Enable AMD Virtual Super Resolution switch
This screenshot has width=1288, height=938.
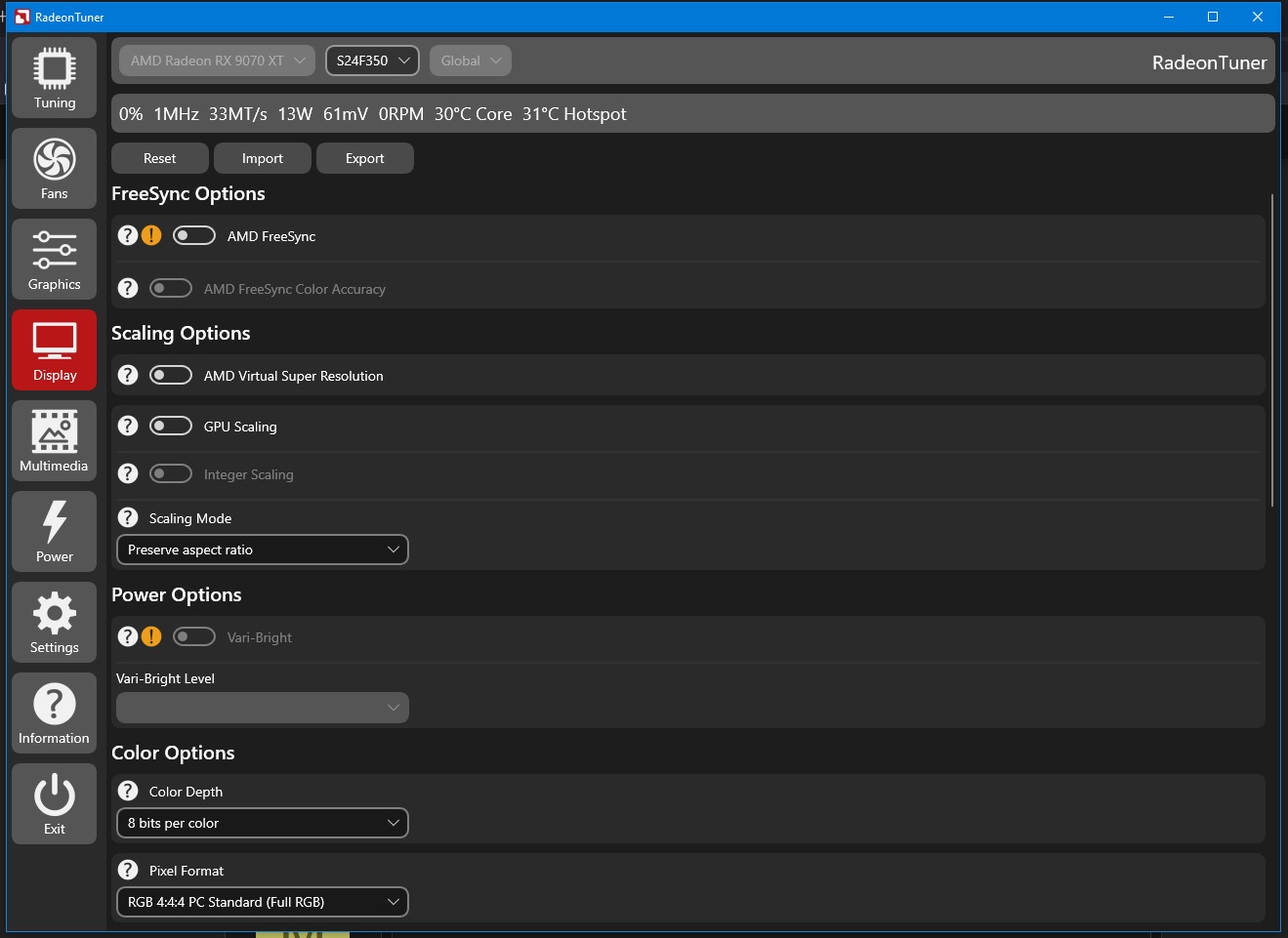tap(171, 375)
